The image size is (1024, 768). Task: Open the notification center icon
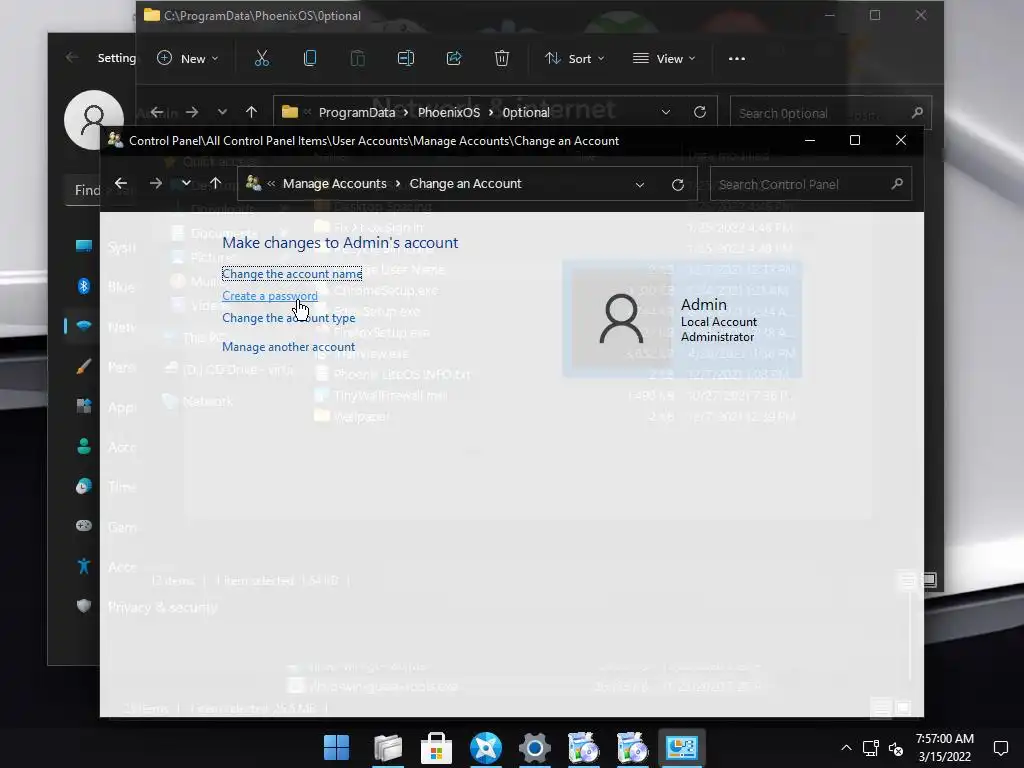coord(1000,748)
